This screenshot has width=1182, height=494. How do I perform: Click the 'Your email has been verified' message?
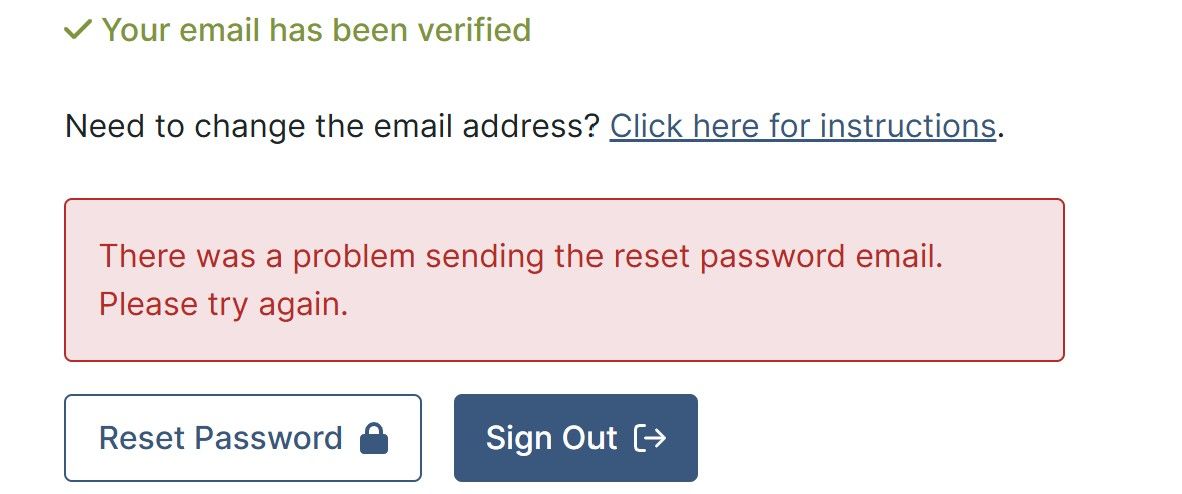click(x=315, y=30)
